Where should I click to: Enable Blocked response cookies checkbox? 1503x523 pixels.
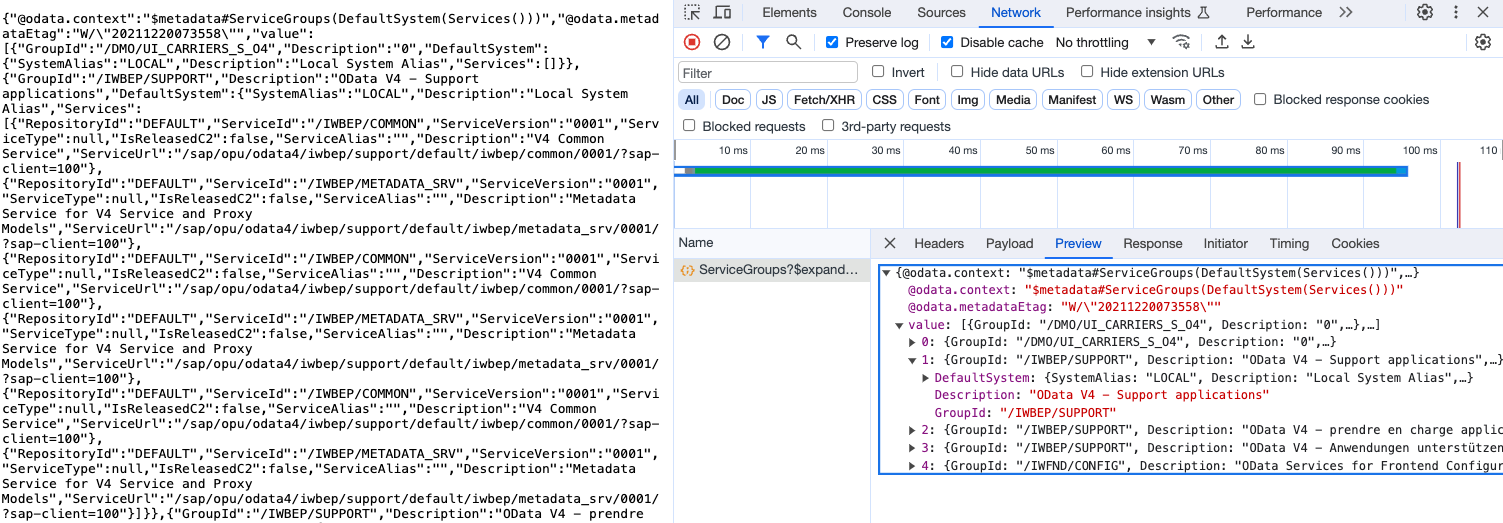[1260, 99]
